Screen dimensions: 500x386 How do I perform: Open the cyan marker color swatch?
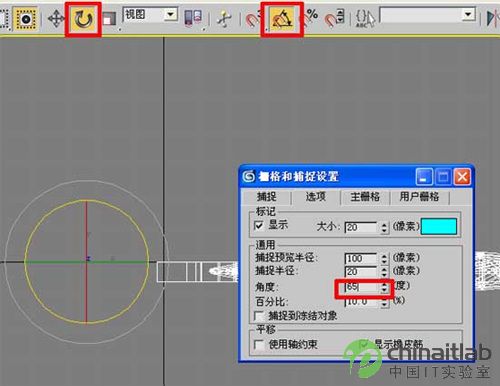coord(439,227)
